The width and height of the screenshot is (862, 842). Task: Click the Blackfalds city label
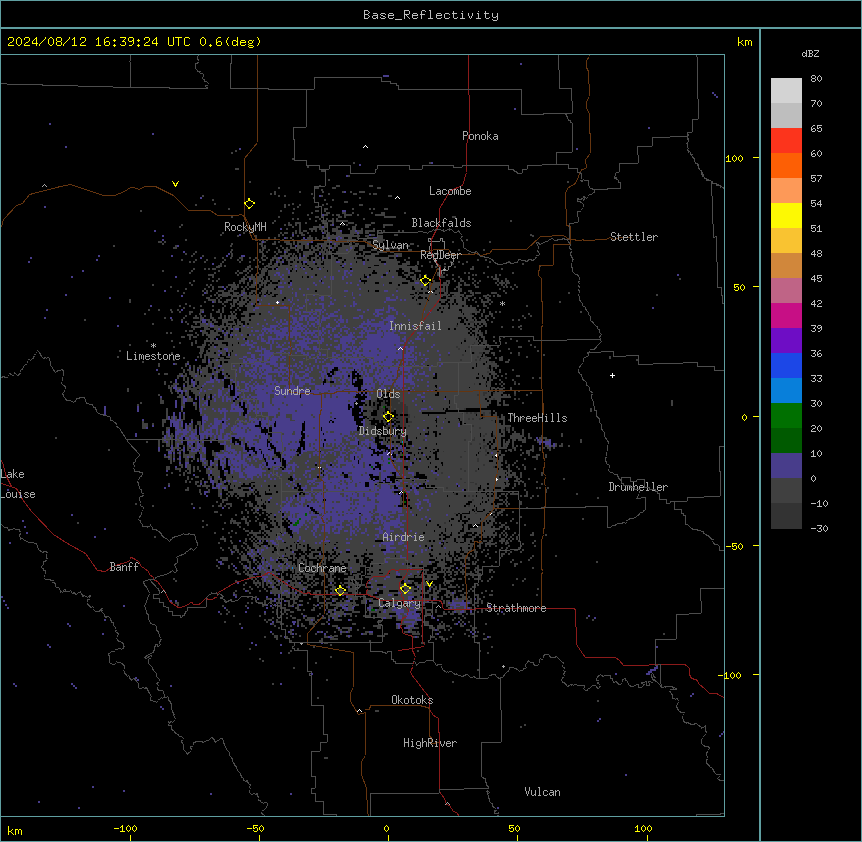click(x=441, y=223)
